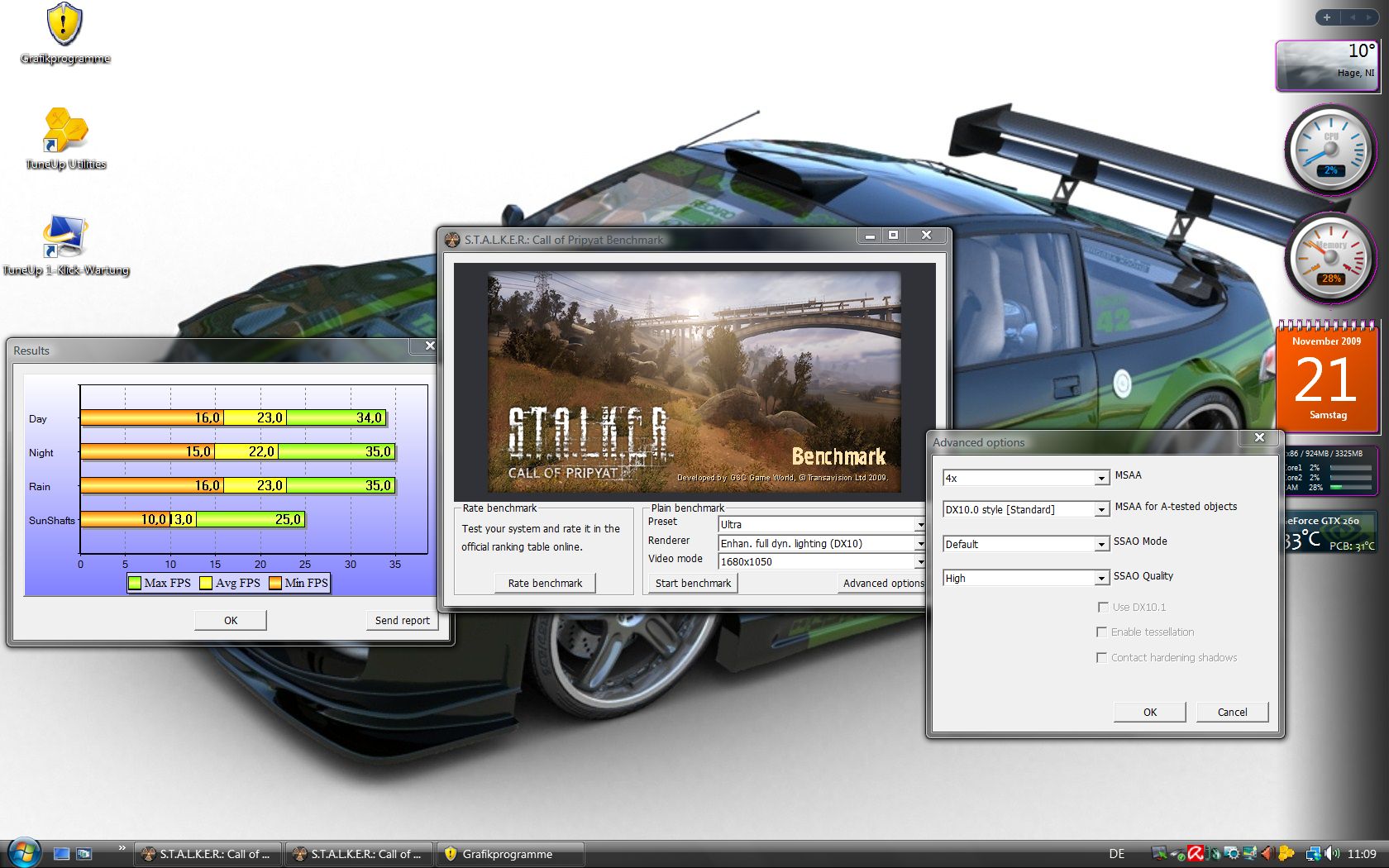Image resolution: width=1389 pixels, height=868 pixels.
Task: Switch to the left S.T.A.L.K.E.R. taskbar button
Action: (208, 854)
